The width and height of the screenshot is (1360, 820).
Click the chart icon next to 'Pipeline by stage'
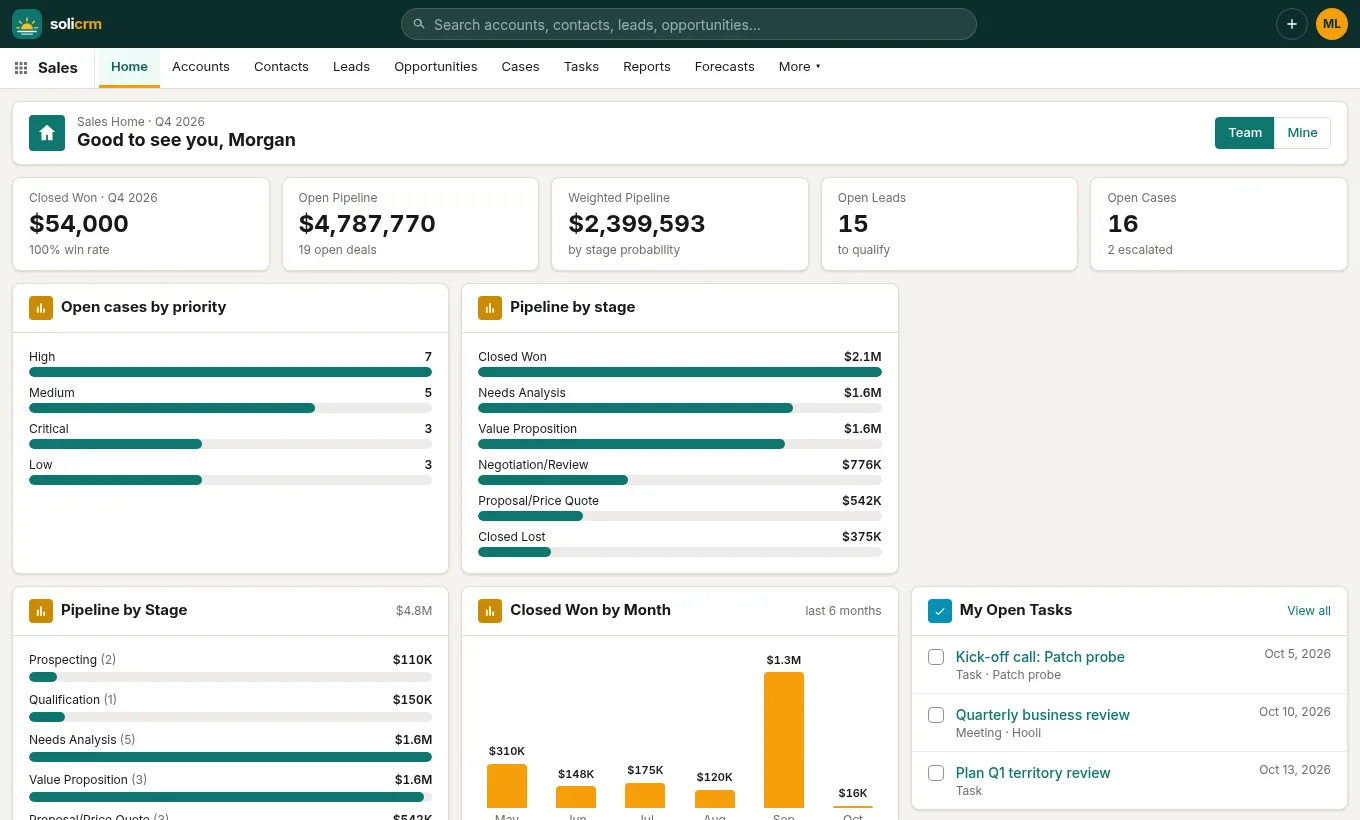click(490, 308)
